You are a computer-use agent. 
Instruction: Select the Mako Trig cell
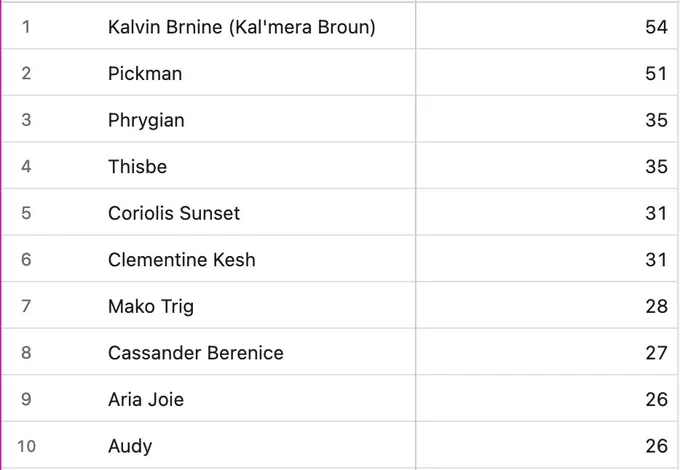[151, 307]
